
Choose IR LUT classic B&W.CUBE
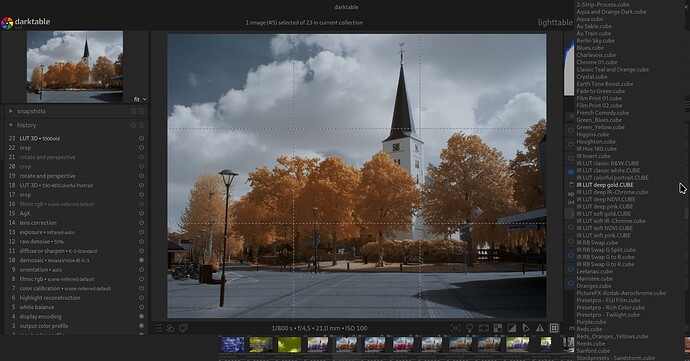click(x=608, y=163)
